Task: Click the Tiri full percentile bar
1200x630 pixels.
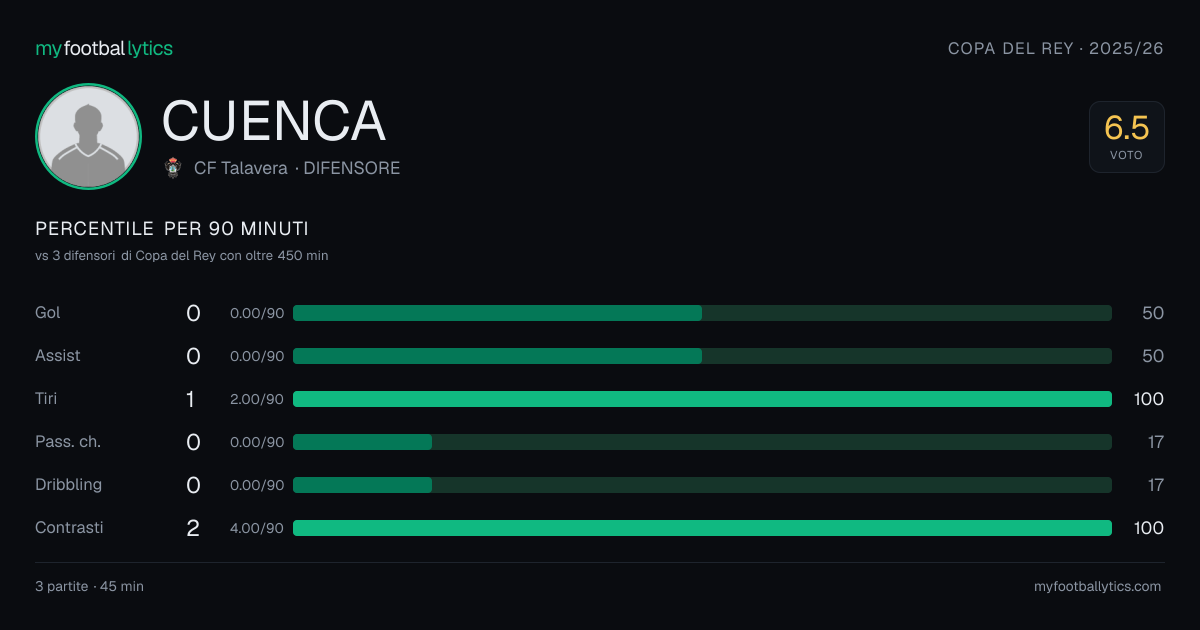Action: (x=702, y=399)
